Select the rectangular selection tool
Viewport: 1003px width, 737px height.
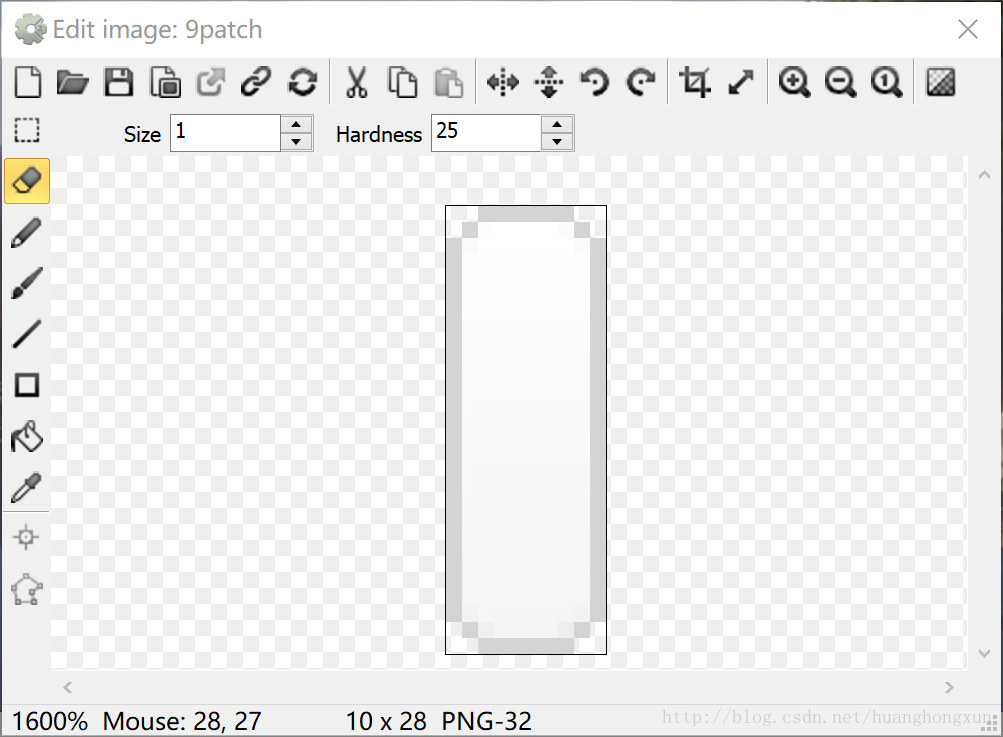27,130
